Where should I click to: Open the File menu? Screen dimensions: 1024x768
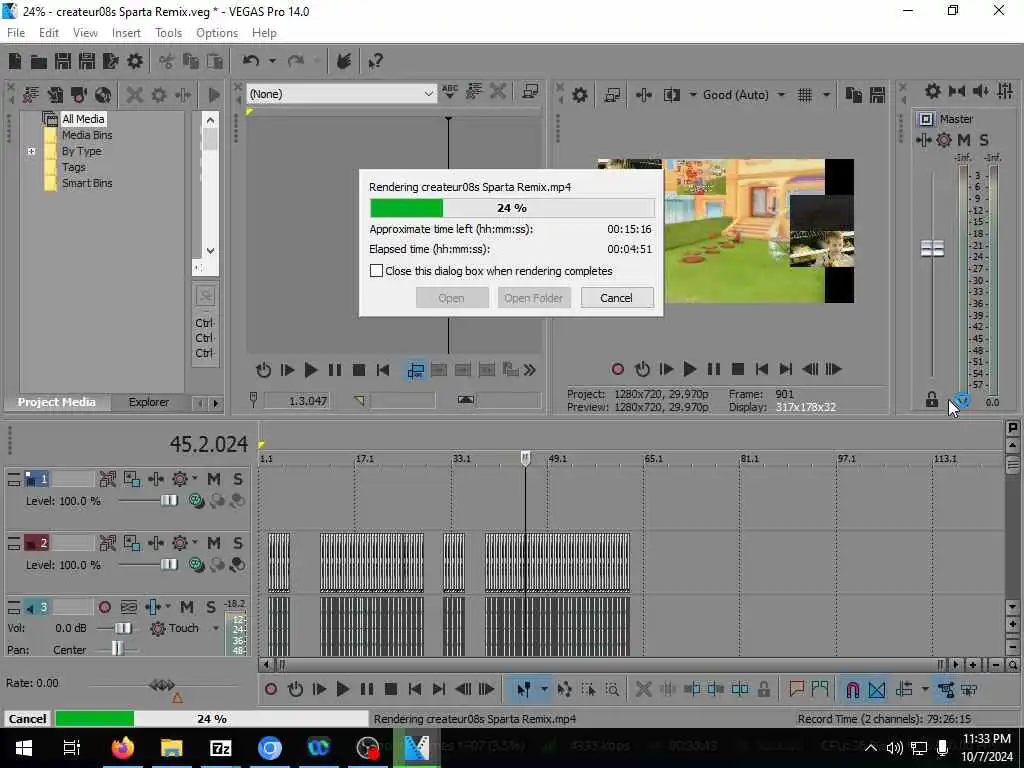click(16, 33)
